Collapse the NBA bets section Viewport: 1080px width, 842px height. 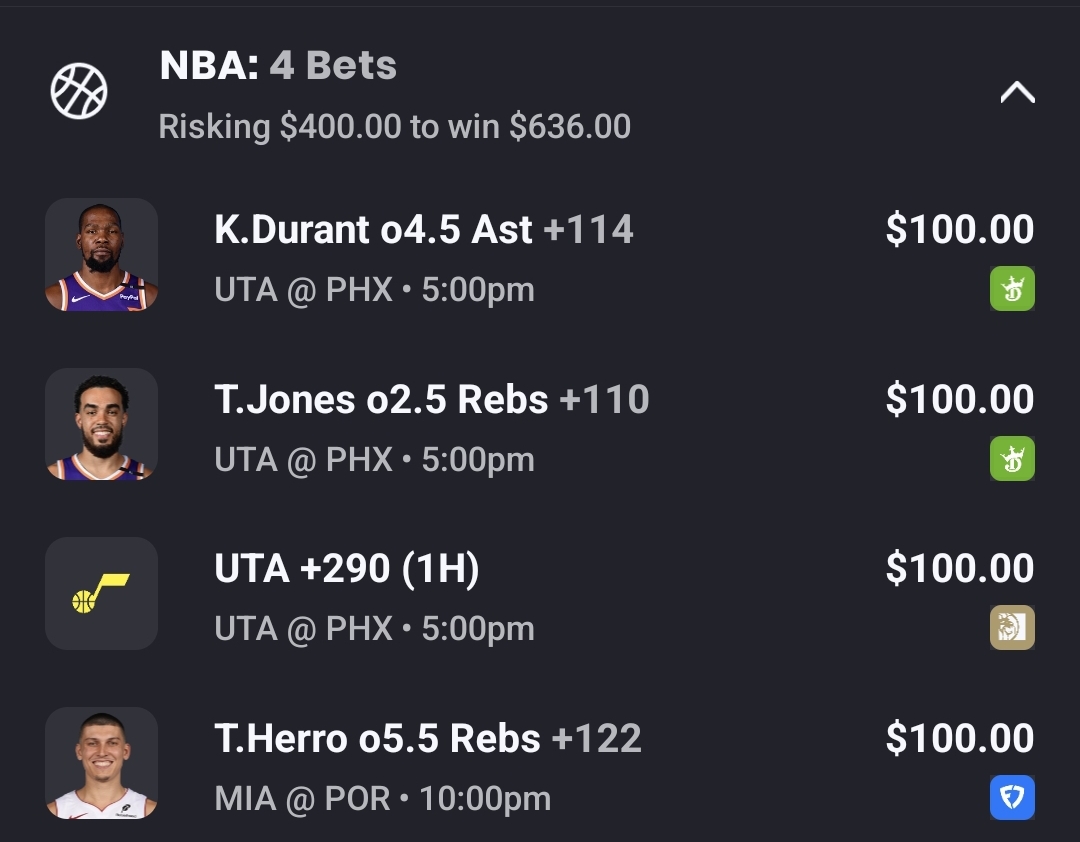[x=1017, y=93]
